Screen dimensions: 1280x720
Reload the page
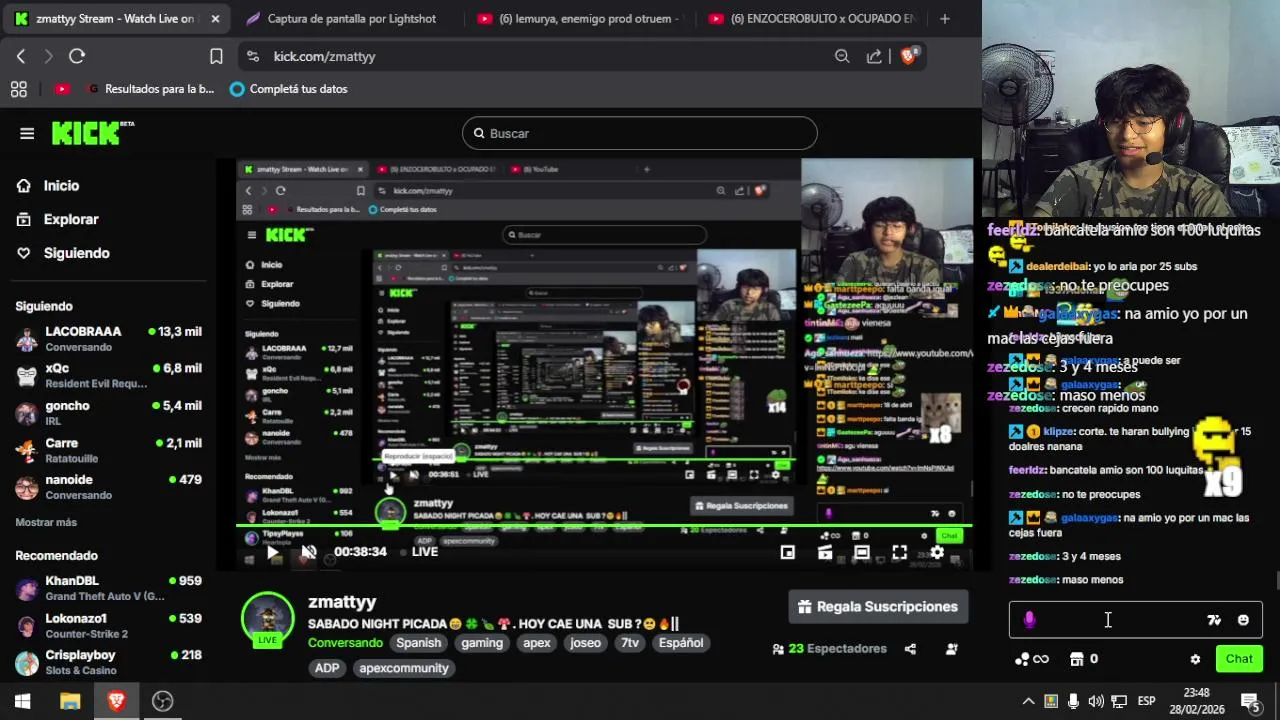click(77, 56)
